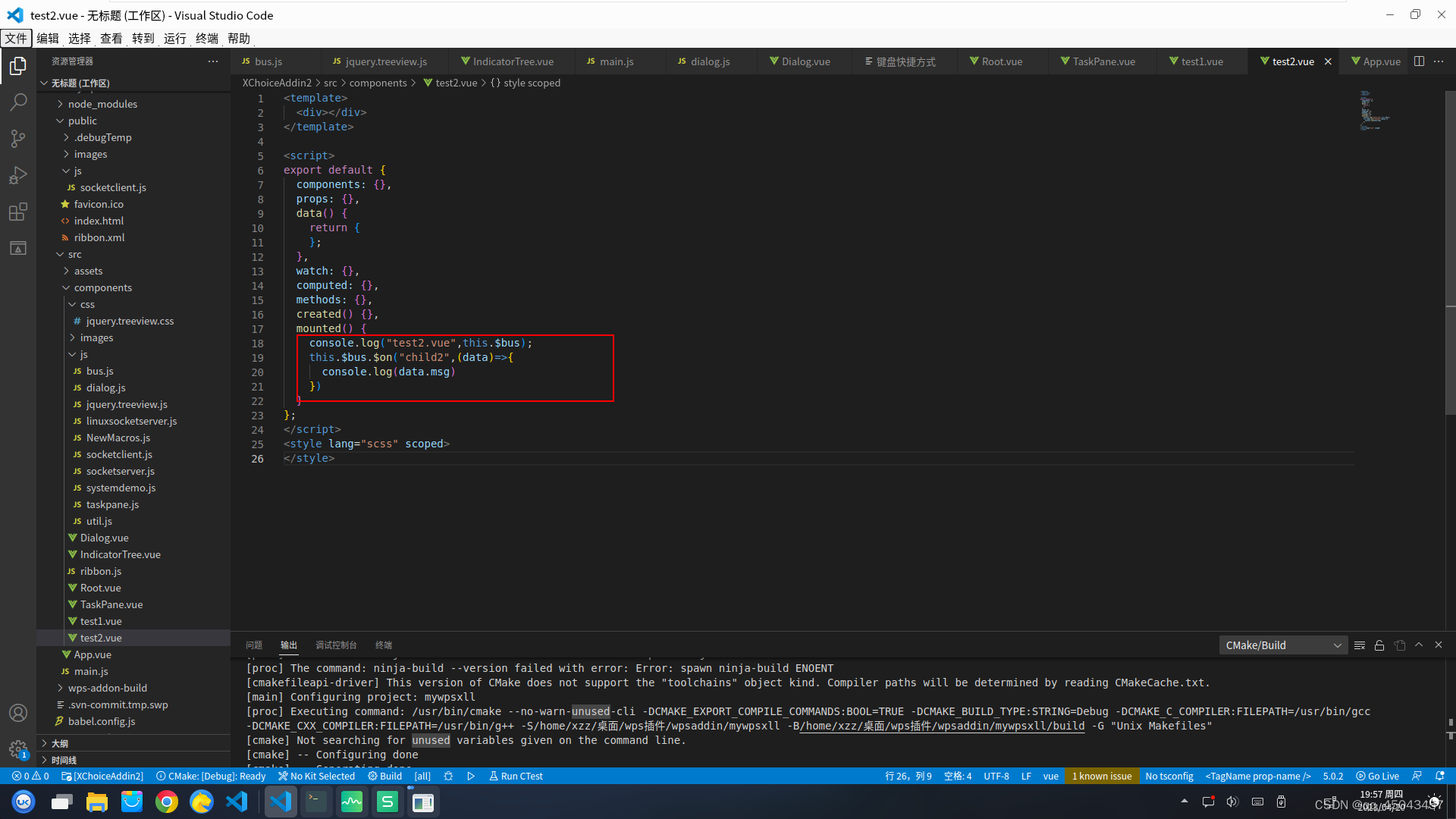Maximize the panel with the up chevron
Viewport: 1456px width, 819px height.
1419,645
